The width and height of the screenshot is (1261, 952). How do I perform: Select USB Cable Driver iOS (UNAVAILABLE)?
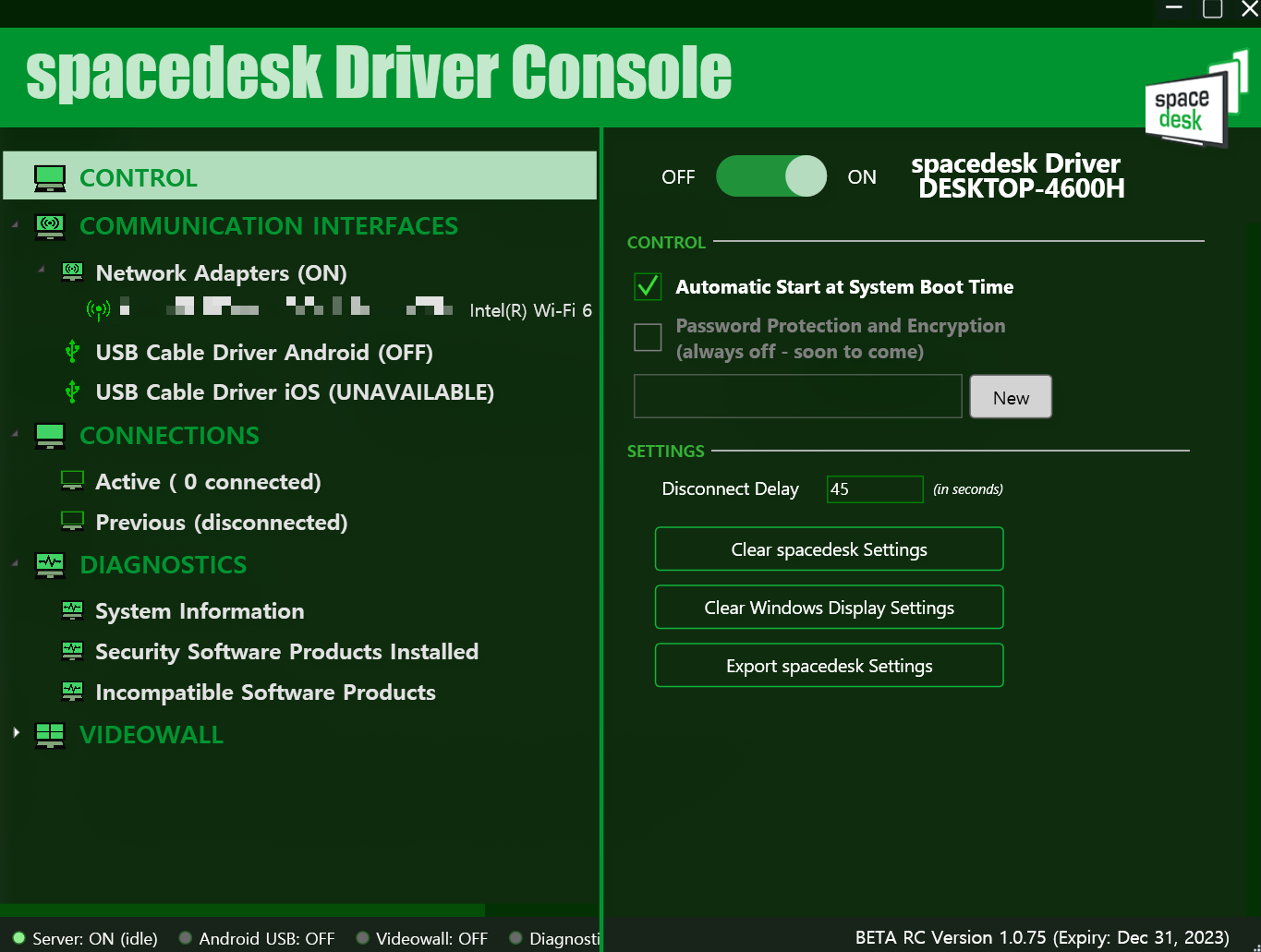click(295, 392)
